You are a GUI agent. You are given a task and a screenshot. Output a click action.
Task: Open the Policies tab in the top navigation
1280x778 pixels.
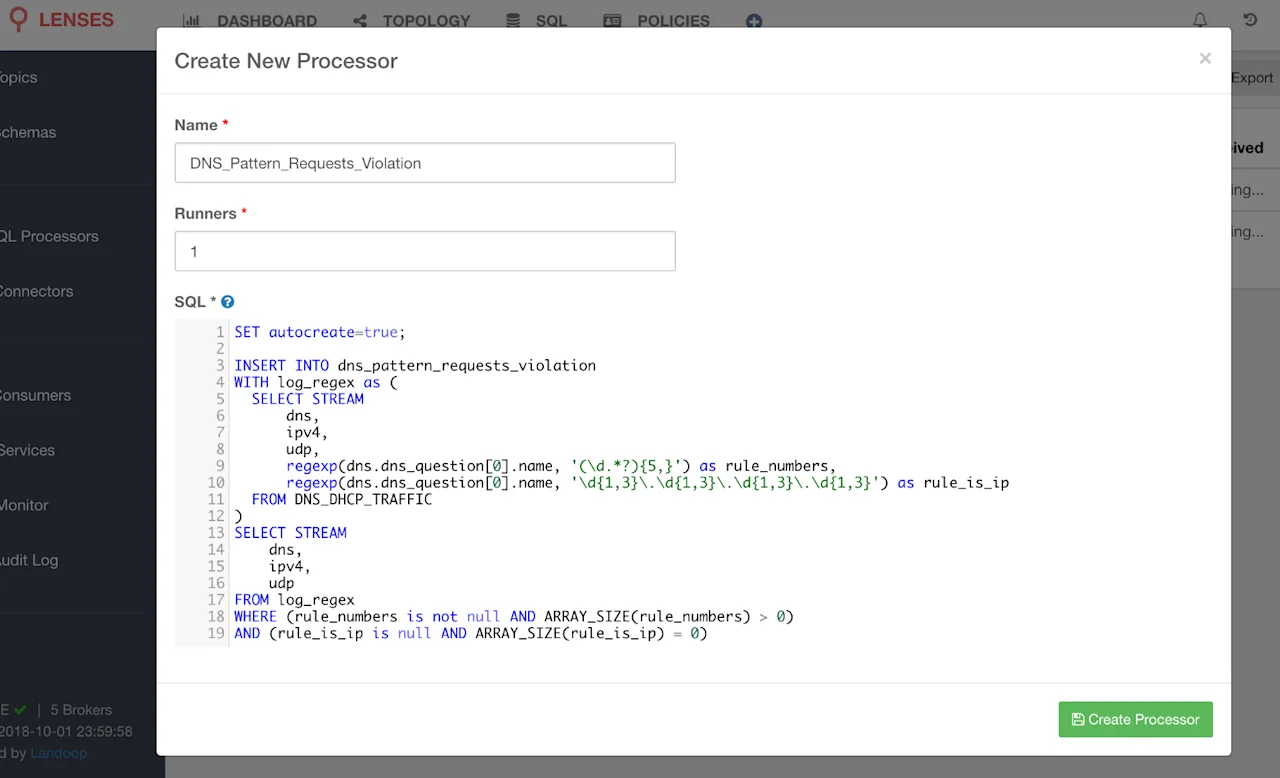pyautogui.click(x=657, y=20)
